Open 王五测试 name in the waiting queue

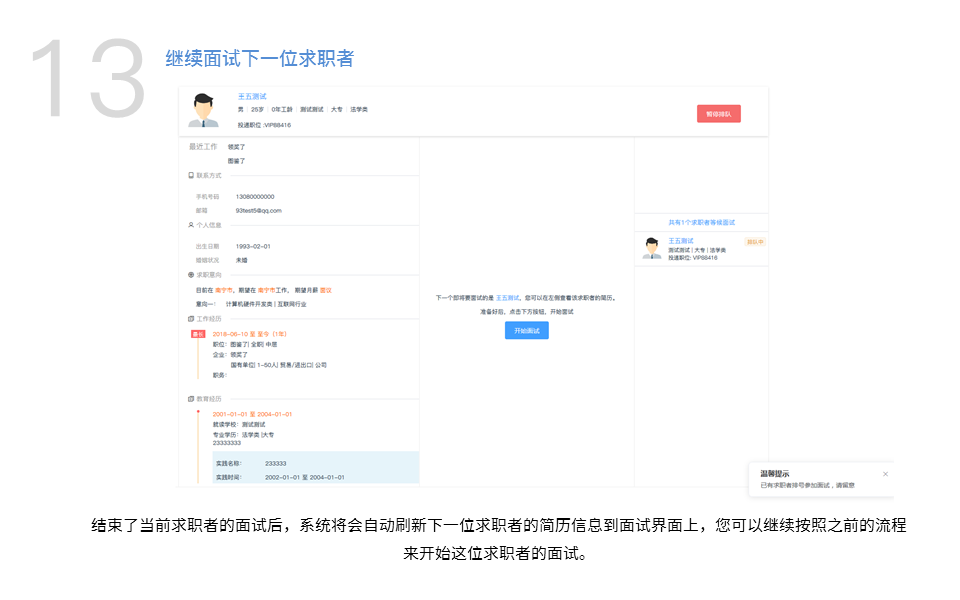tap(681, 241)
